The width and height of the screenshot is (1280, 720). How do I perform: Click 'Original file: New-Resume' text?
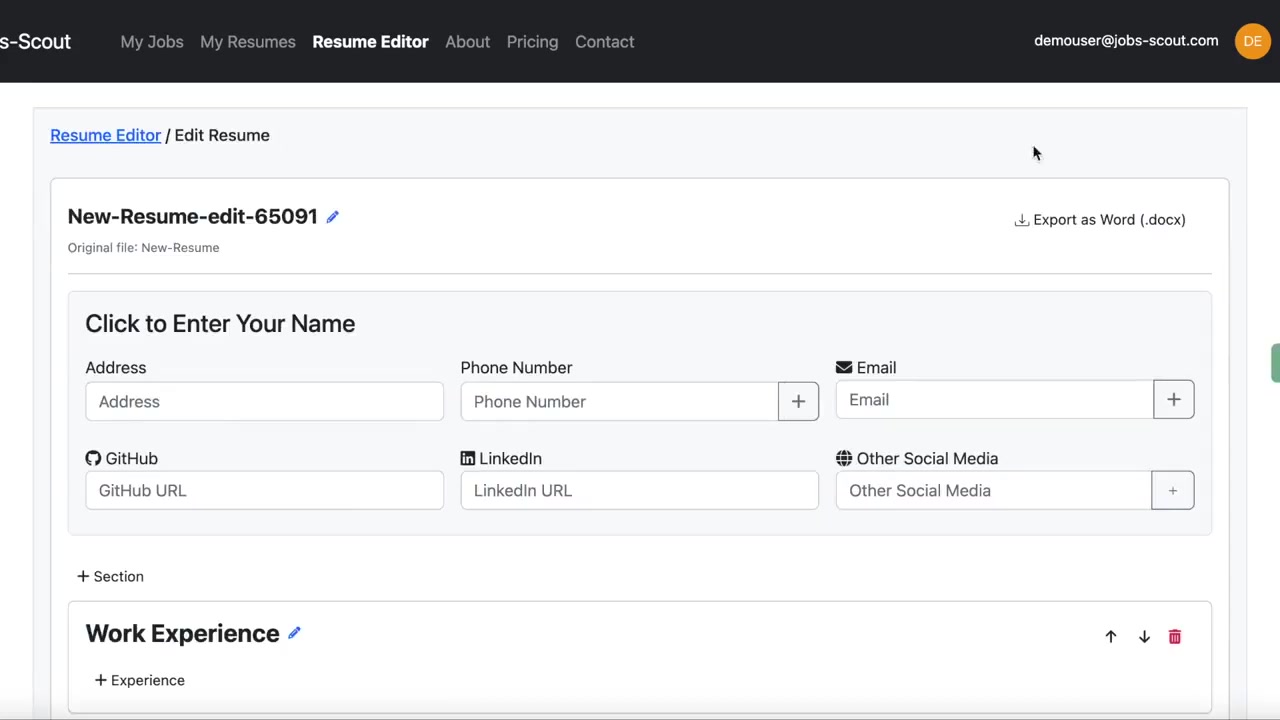tap(143, 248)
